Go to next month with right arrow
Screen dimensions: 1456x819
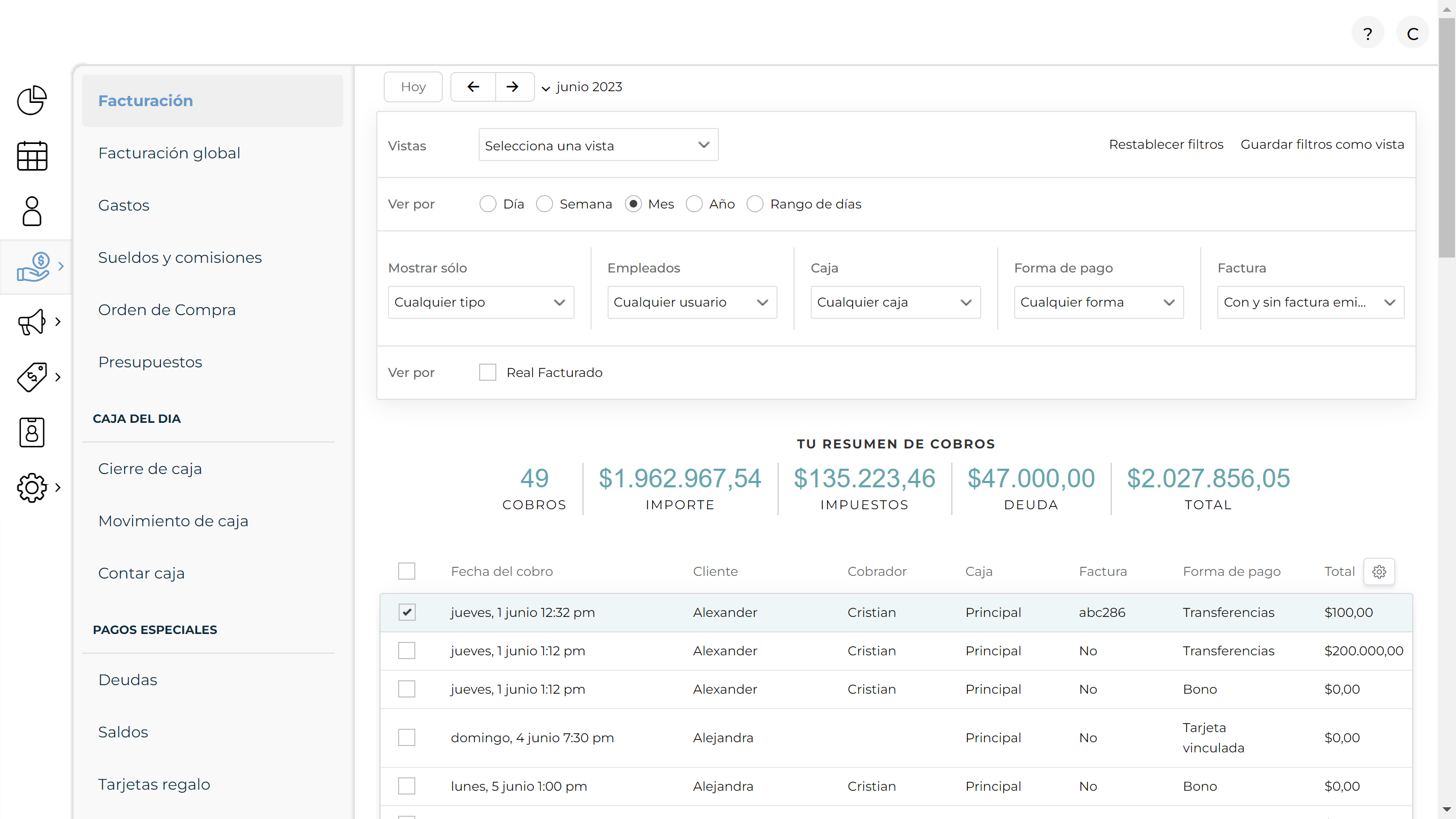pyautogui.click(x=513, y=86)
